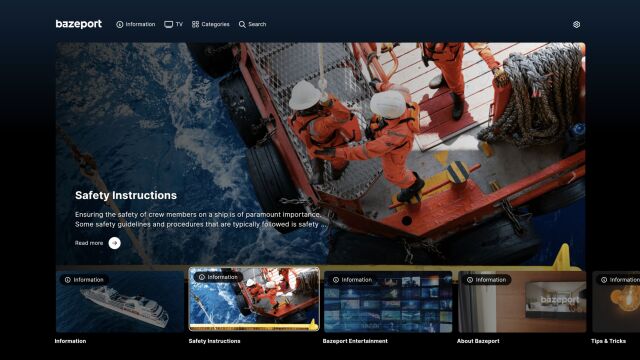Open the Tips & Tricks card

pyautogui.click(x=616, y=302)
